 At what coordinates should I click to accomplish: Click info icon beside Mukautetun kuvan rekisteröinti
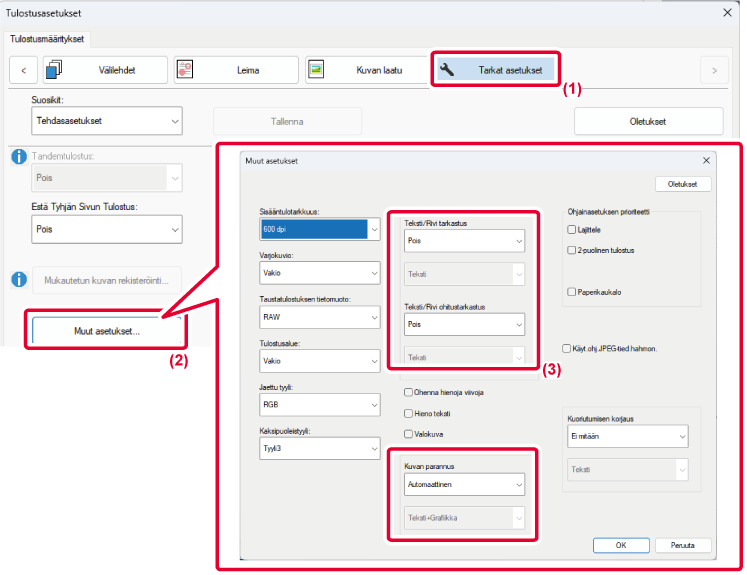tap(18, 279)
